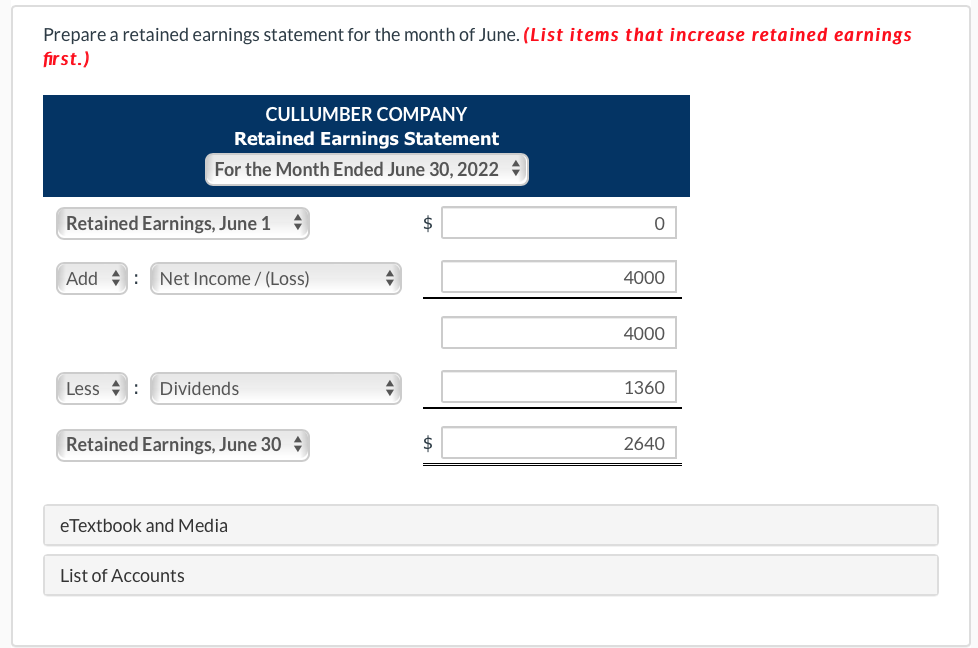Change the Less dropdown selection
This screenshot has width=978, height=648.
coord(92,389)
